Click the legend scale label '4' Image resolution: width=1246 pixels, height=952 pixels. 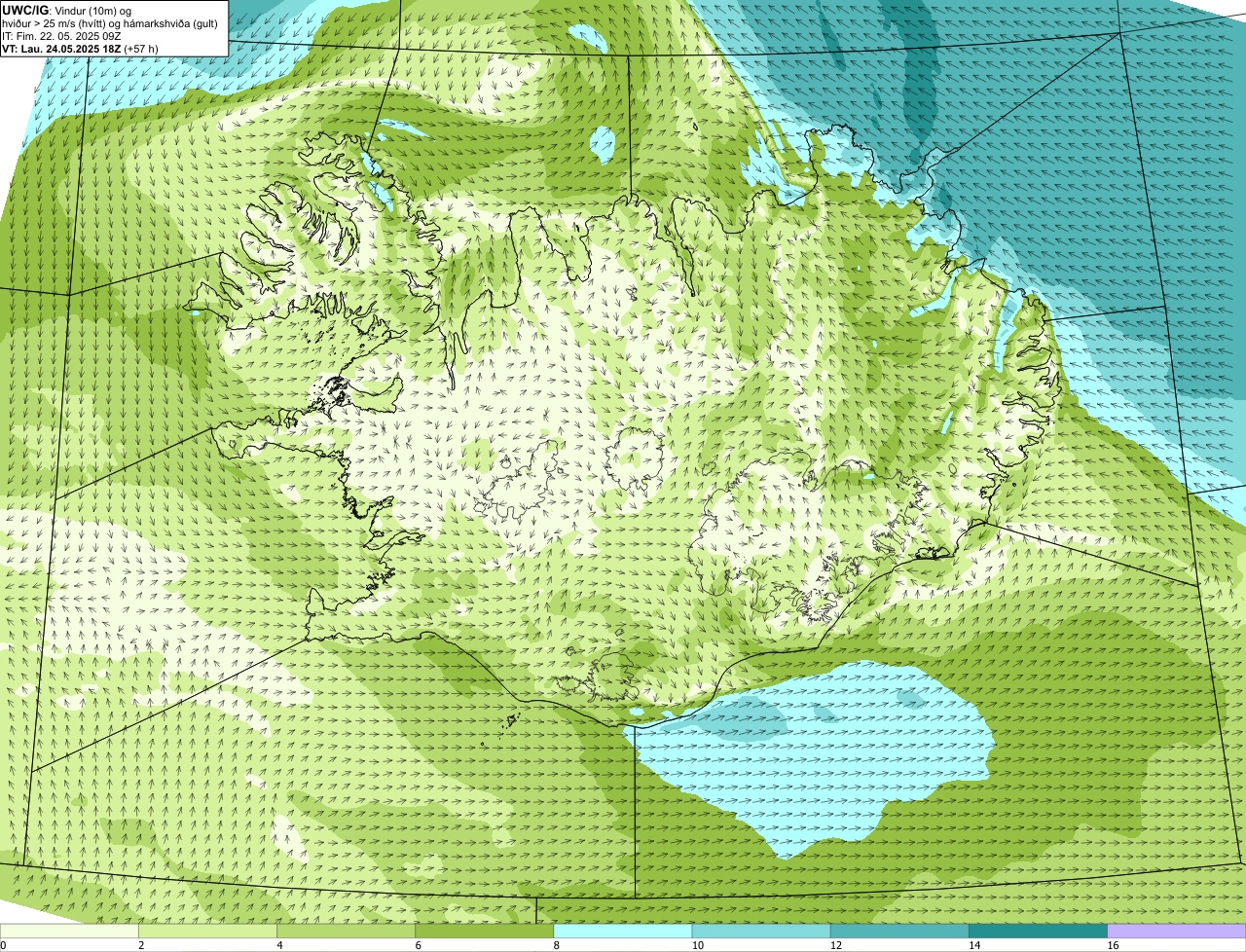279,945
